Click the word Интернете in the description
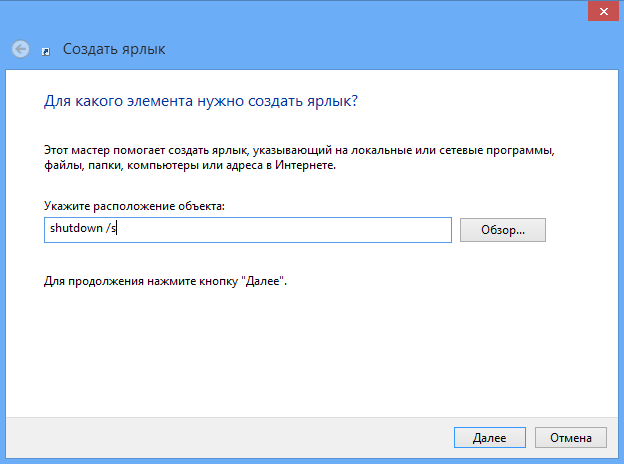 (x=305, y=165)
